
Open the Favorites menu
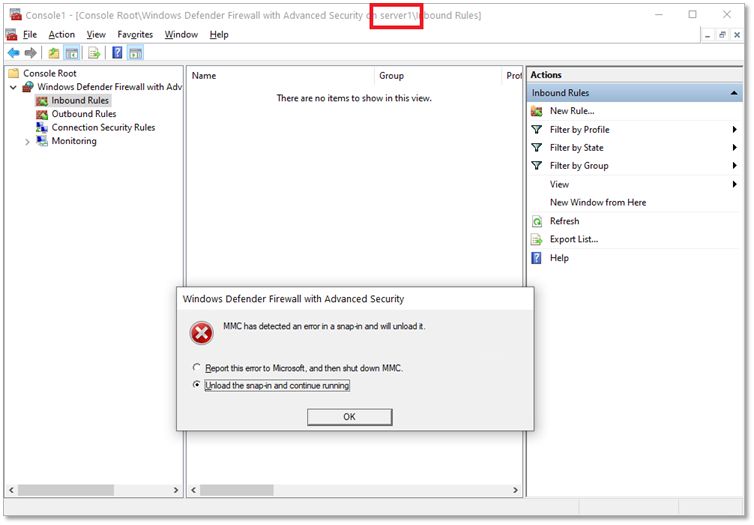click(135, 35)
